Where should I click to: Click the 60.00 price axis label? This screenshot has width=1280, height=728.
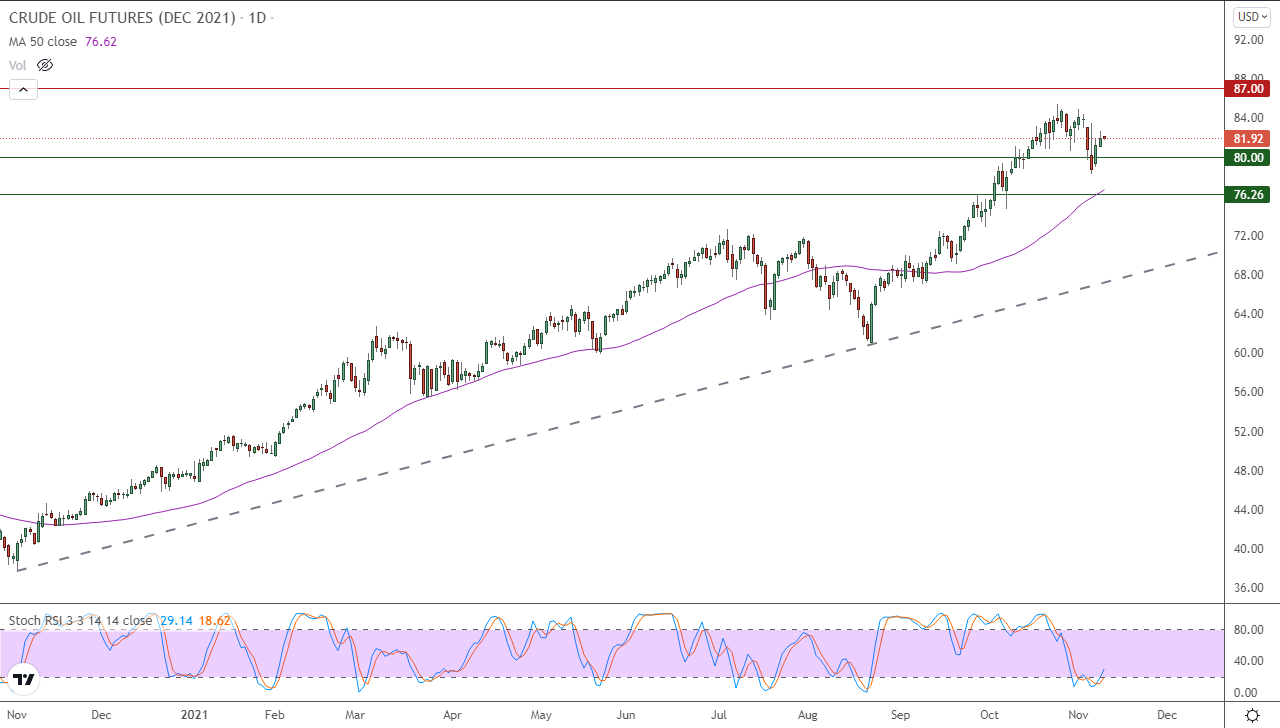point(1249,353)
